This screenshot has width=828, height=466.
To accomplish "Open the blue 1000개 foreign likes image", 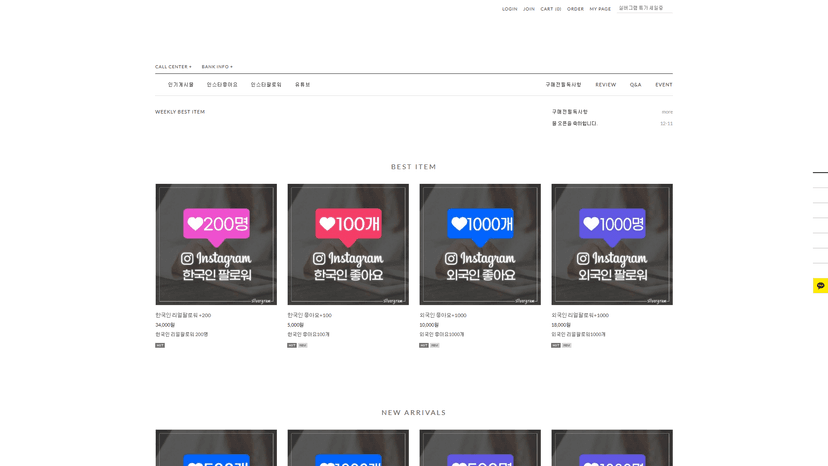I will coord(480,244).
